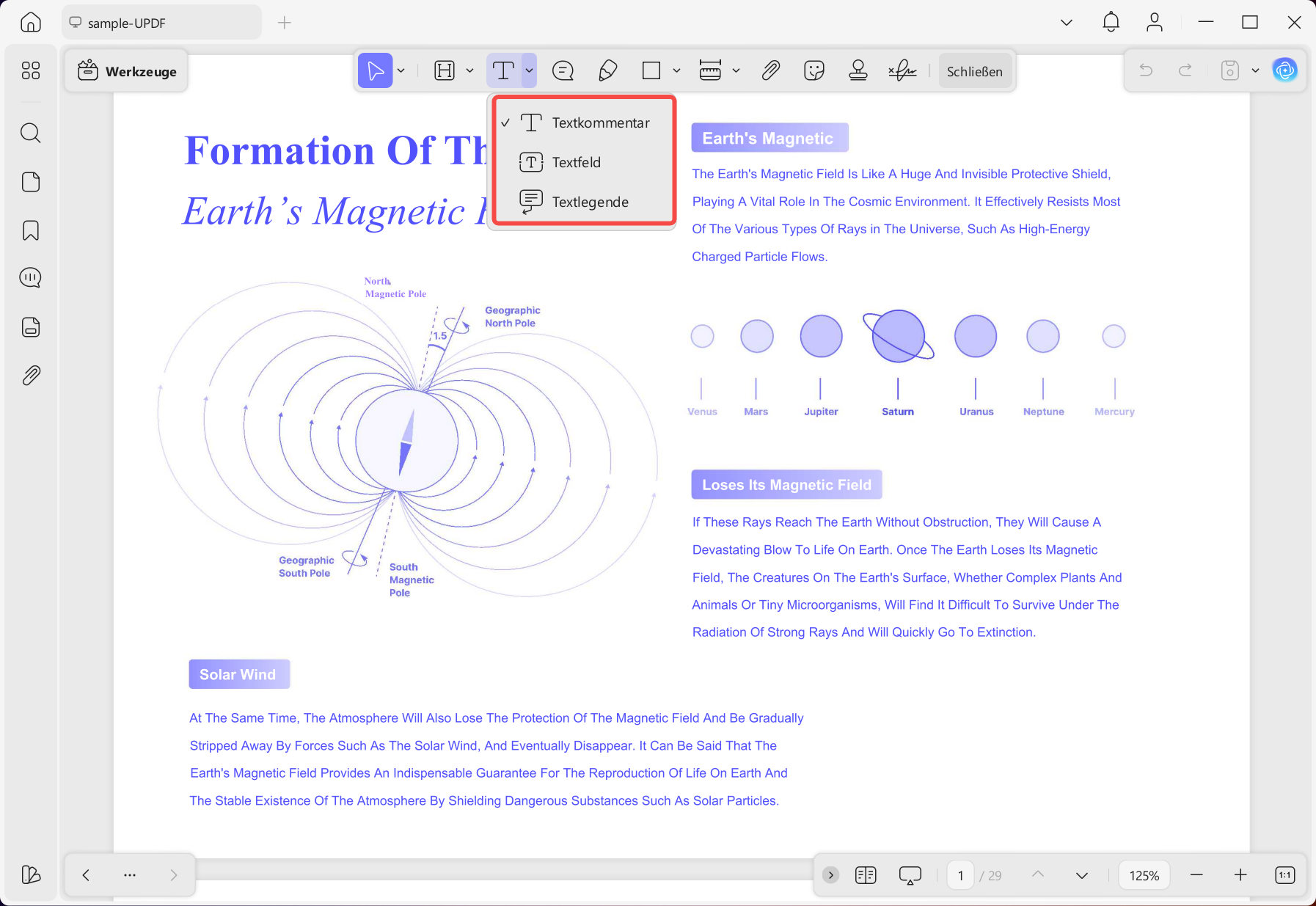The height and width of the screenshot is (906, 1316).
Task: Select the pencil drawing tool
Action: (x=607, y=70)
